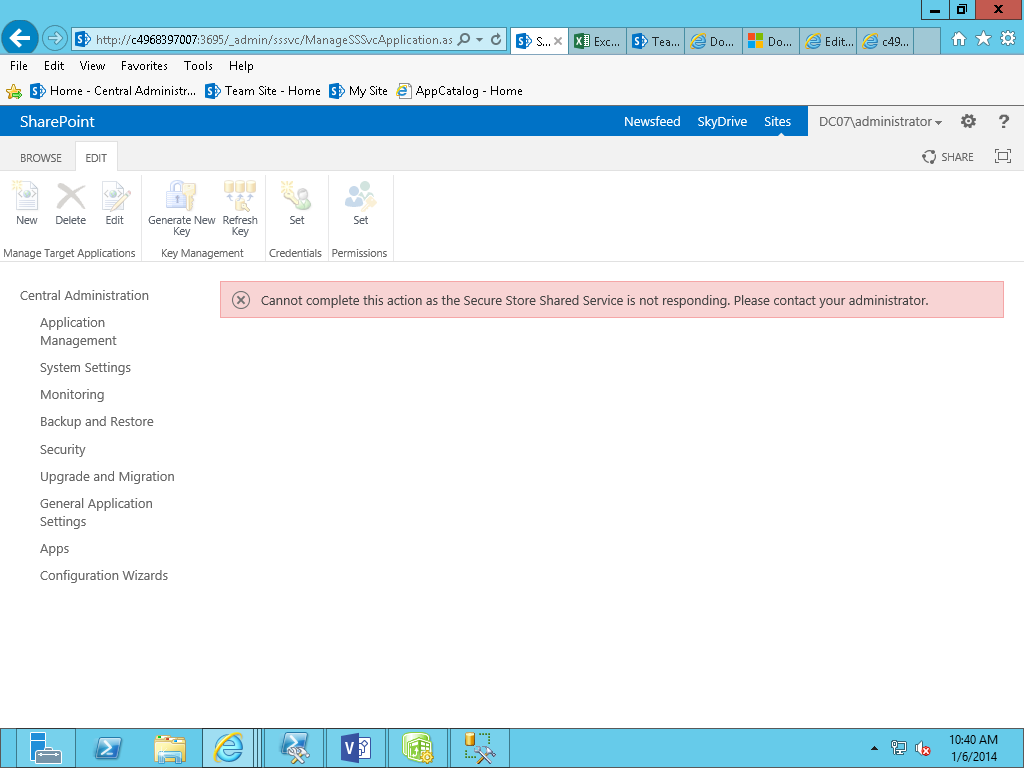Screen dimensions: 1024x768
Task: Open Server Manager from taskbar
Action: click(x=45, y=748)
